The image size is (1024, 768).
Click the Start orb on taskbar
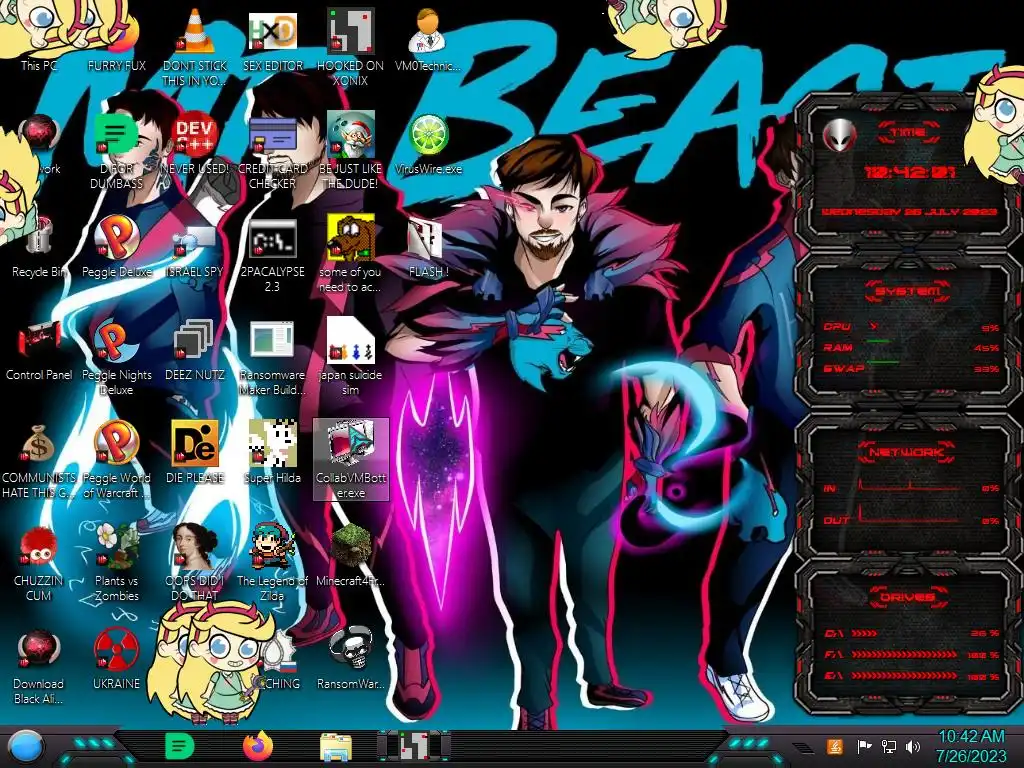click(x=26, y=746)
